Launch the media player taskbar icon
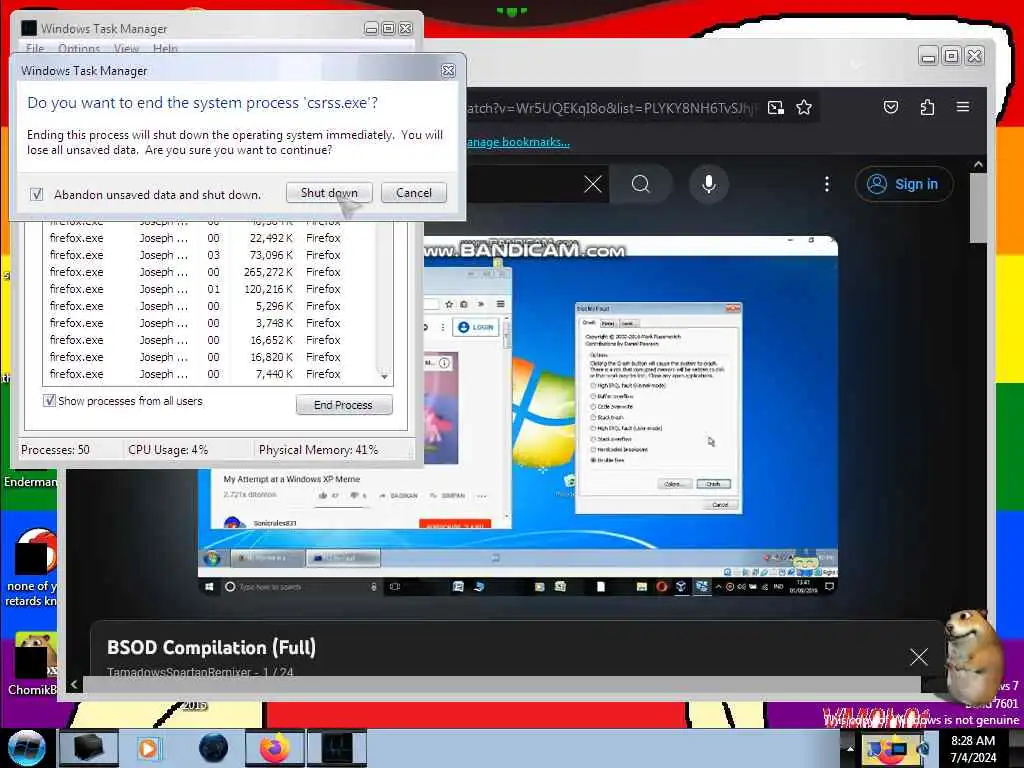Viewport: 1024px width, 768px height. 148,748
